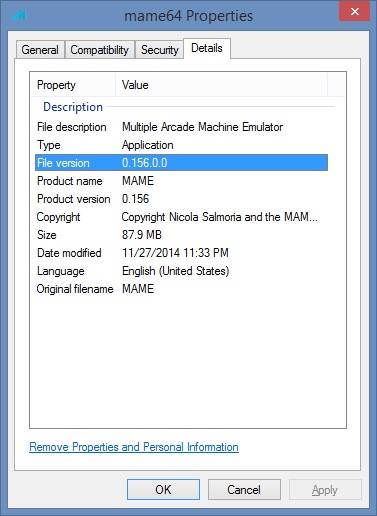Confirm with the OK button
Image resolution: width=377 pixels, height=516 pixels.
[163, 490]
